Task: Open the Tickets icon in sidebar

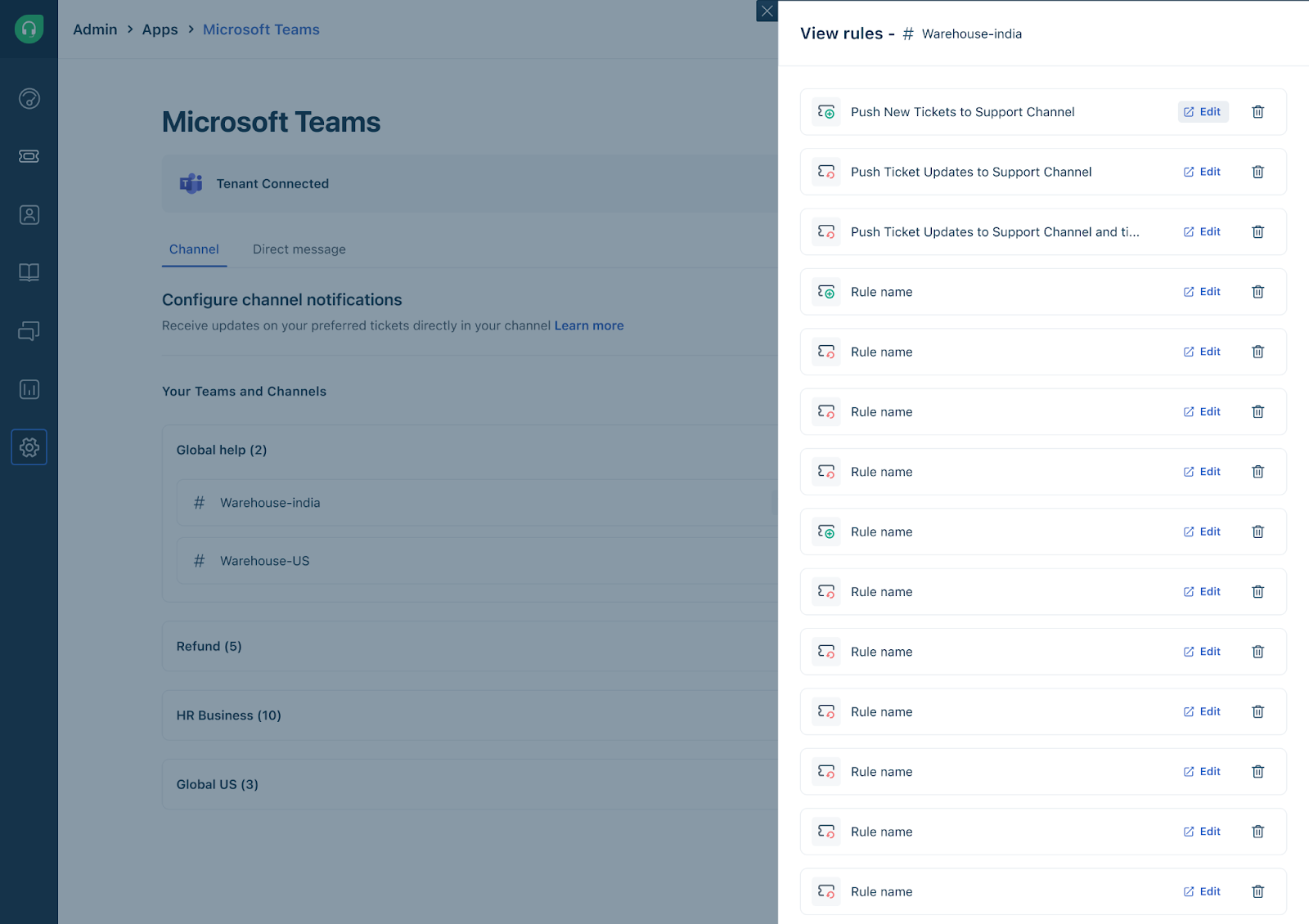Action: point(29,156)
